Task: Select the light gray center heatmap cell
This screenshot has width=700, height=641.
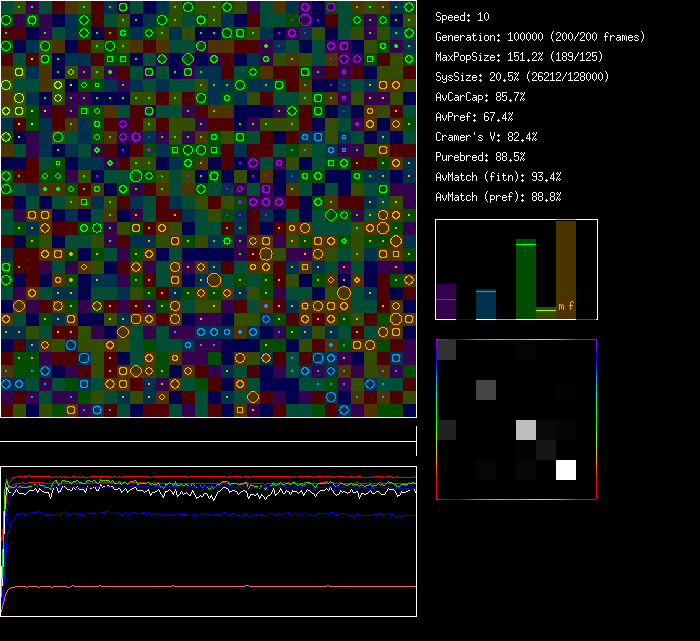Action: [x=526, y=430]
